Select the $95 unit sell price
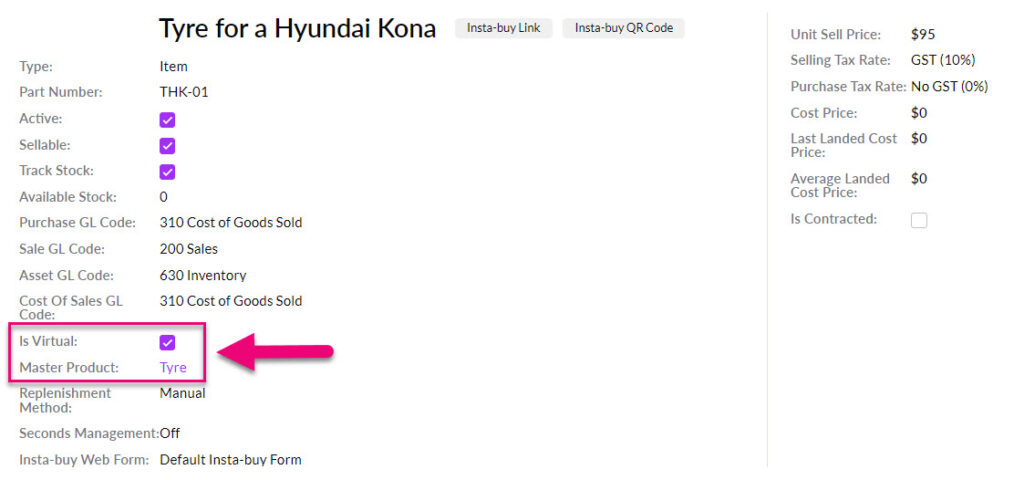This screenshot has width=1024, height=480. pyautogui.click(x=923, y=34)
